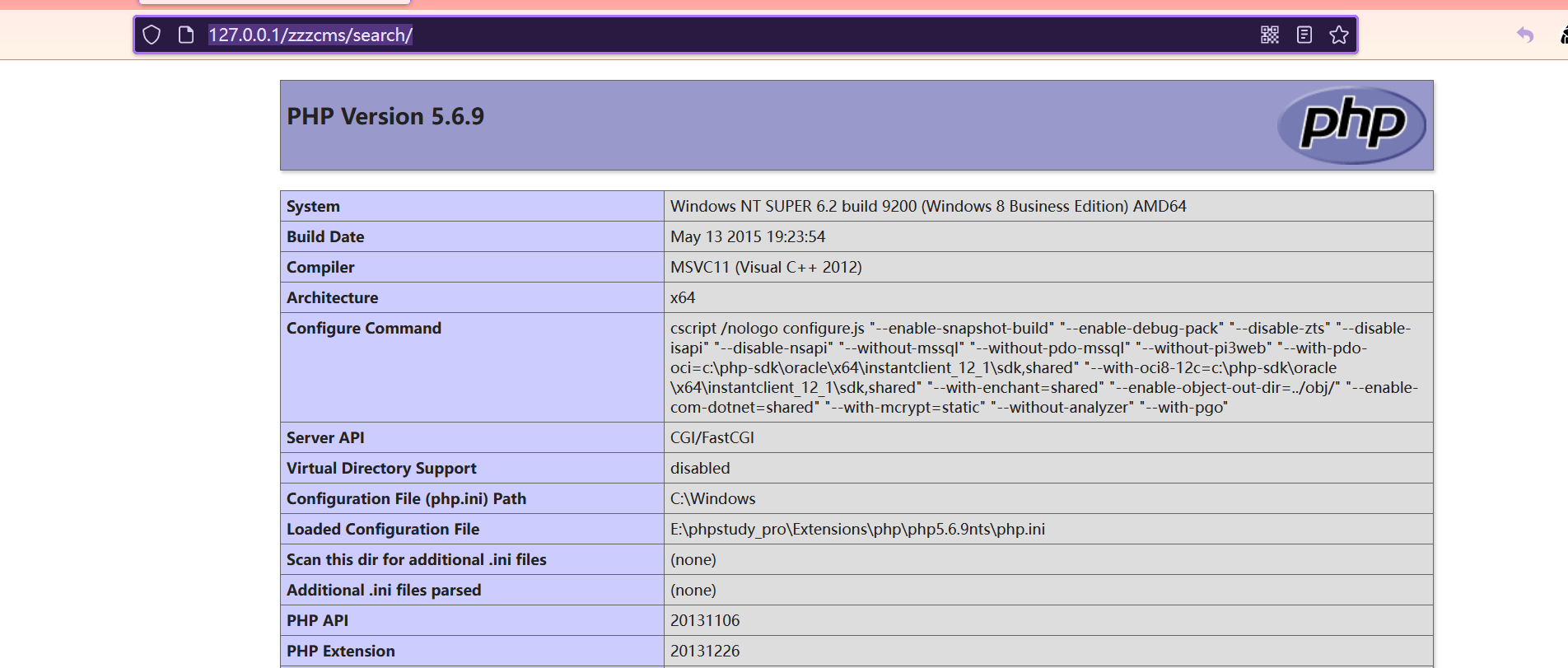The height and width of the screenshot is (668, 1568).
Task: Click the Compiler label
Action: [320, 267]
